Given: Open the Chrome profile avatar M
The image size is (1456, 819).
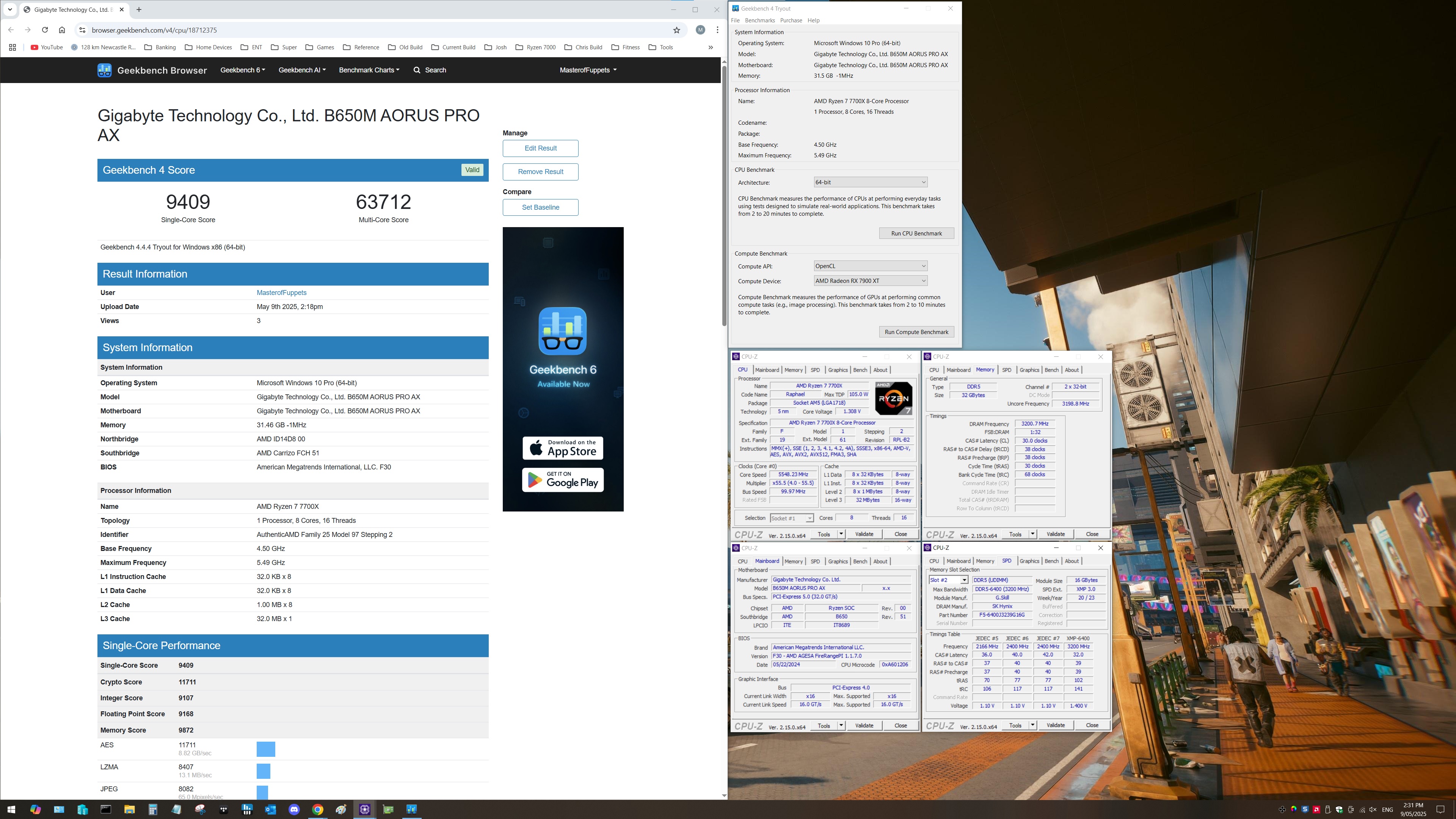Looking at the screenshot, I should [700, 30].
